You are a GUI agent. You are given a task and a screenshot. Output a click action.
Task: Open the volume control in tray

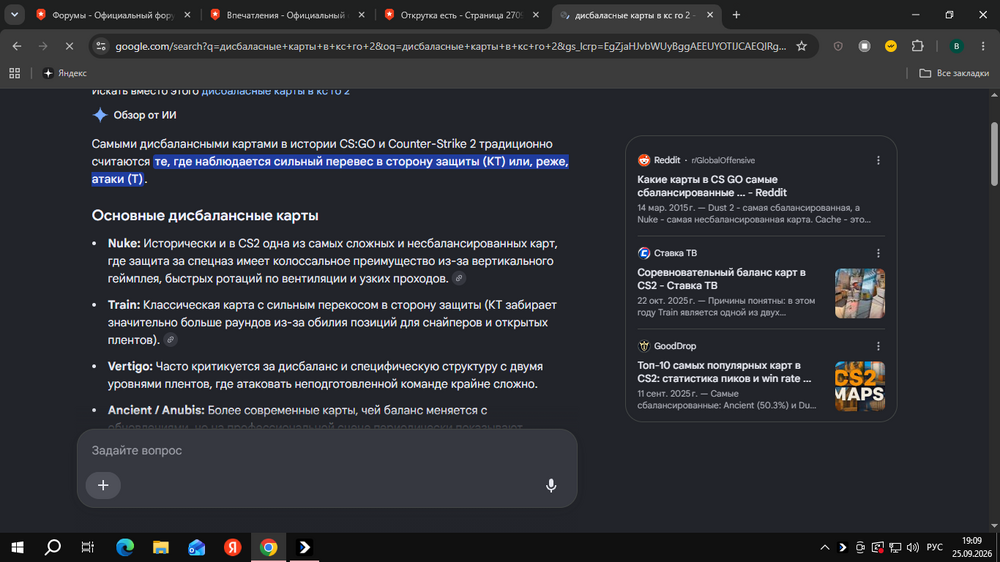point(913,547)
